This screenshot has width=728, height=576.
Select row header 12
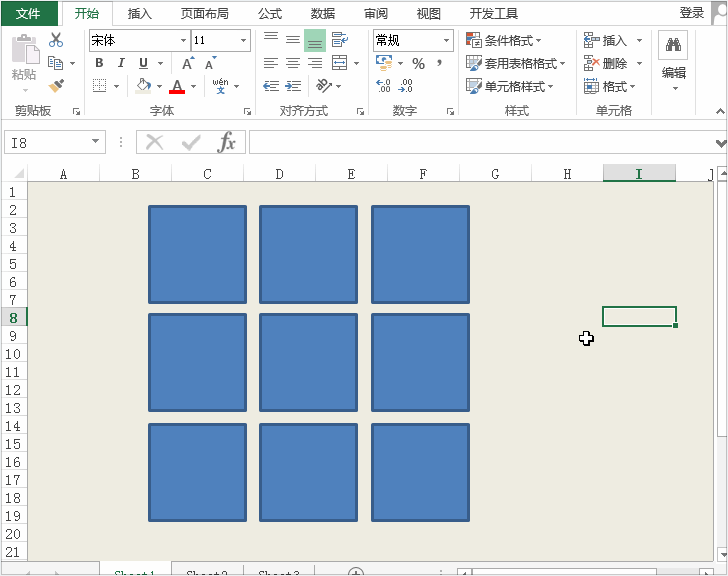point(13,390)
